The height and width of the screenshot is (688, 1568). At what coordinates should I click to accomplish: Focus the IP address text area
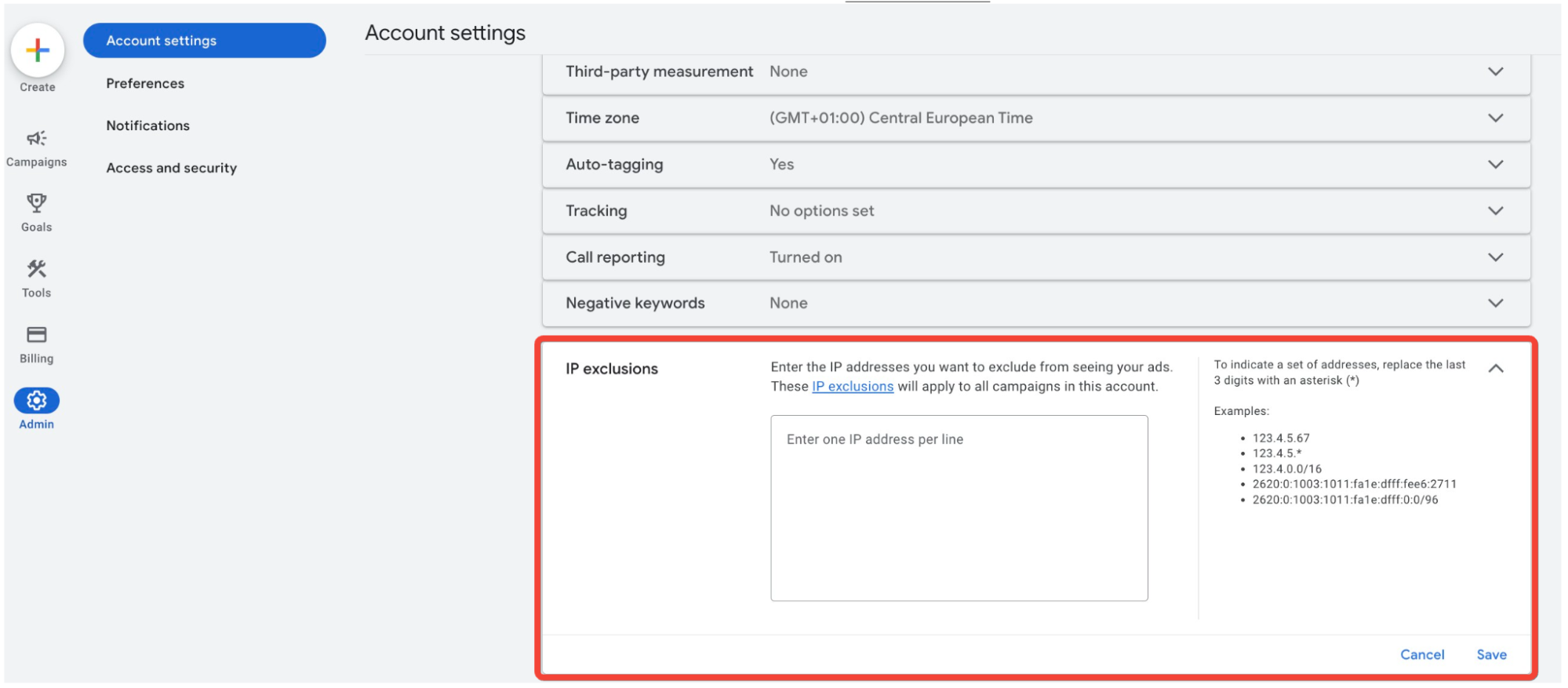point(959,508)
